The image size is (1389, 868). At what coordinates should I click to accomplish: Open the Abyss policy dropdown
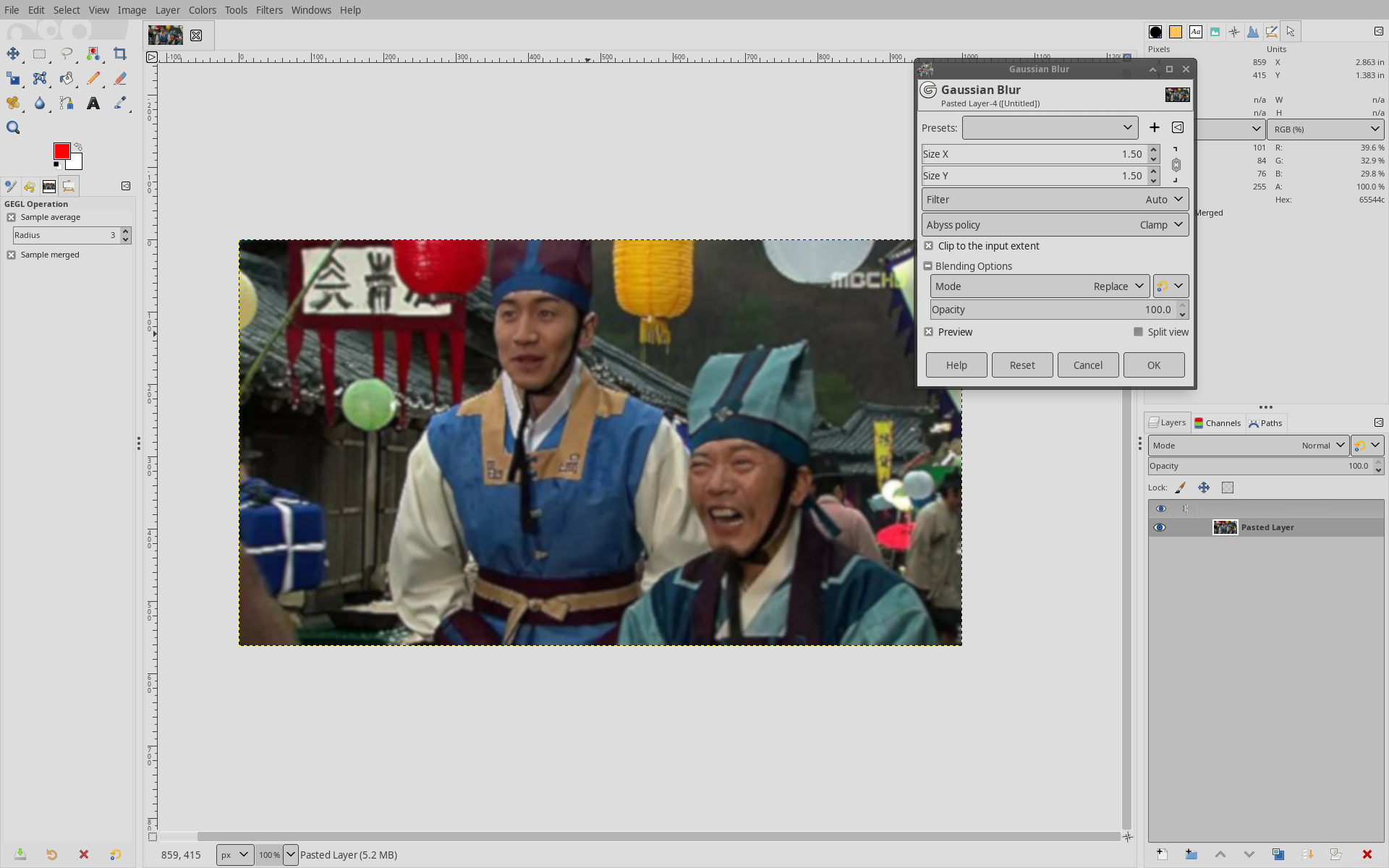[x=1055, y=225]
